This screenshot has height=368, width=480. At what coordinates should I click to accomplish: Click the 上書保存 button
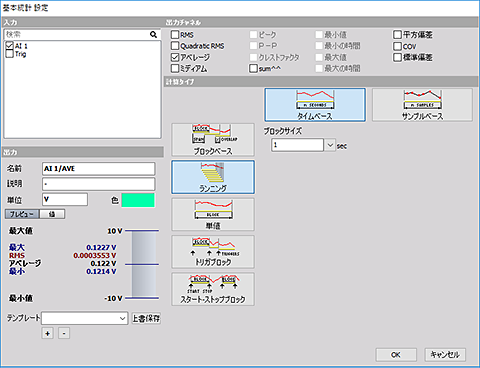[x=146, y=318]
